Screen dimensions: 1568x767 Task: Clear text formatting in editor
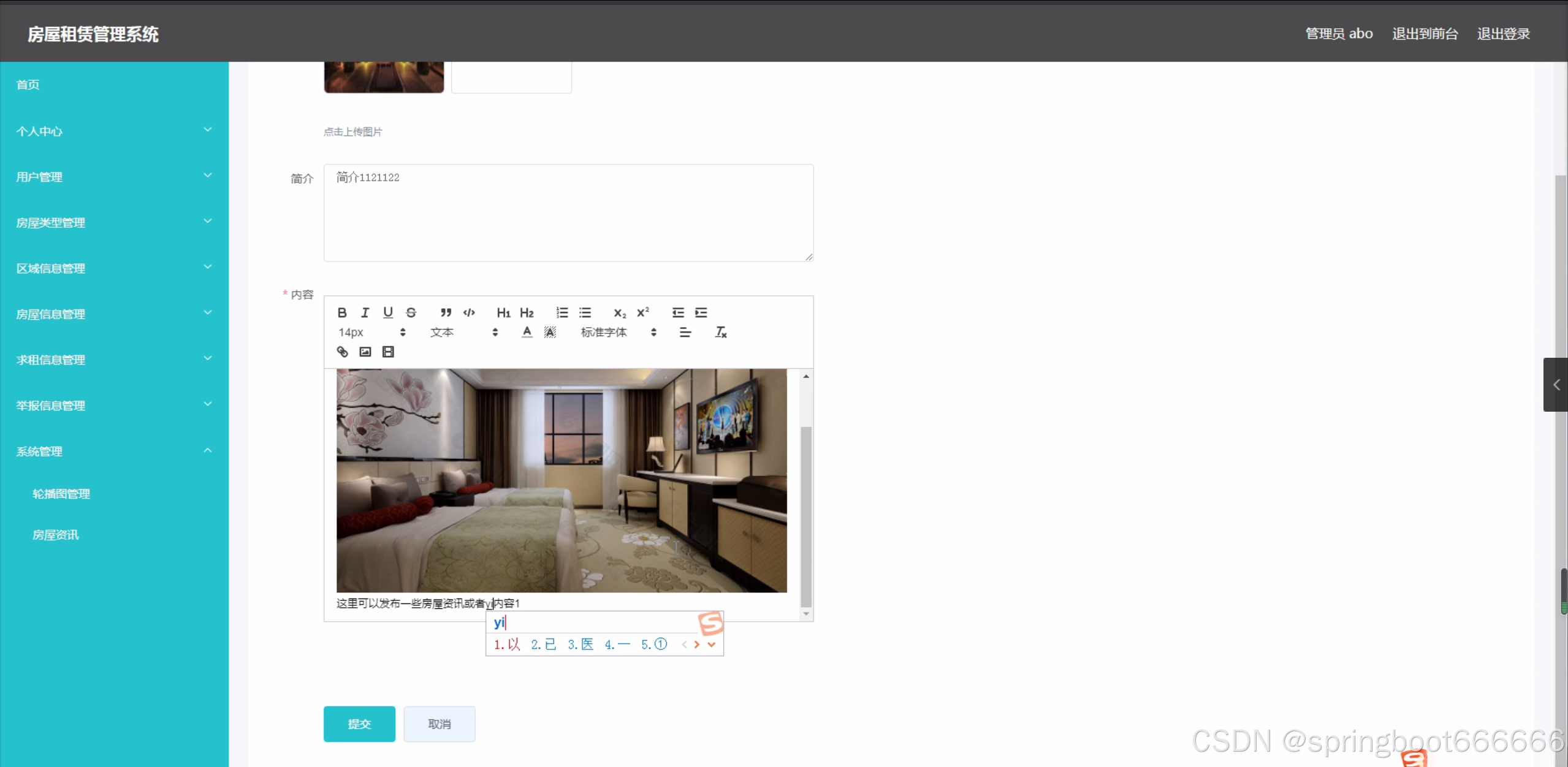[720, 332]
